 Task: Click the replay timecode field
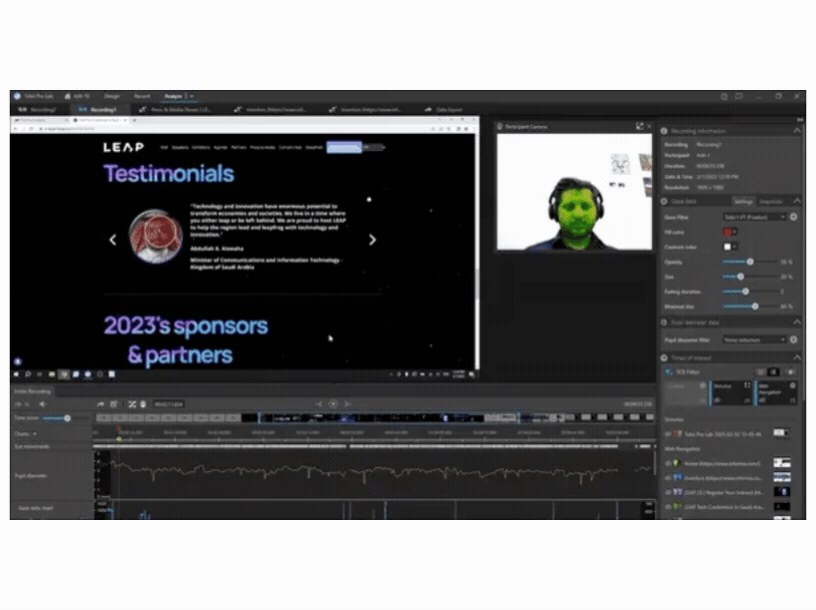[169, 404]
